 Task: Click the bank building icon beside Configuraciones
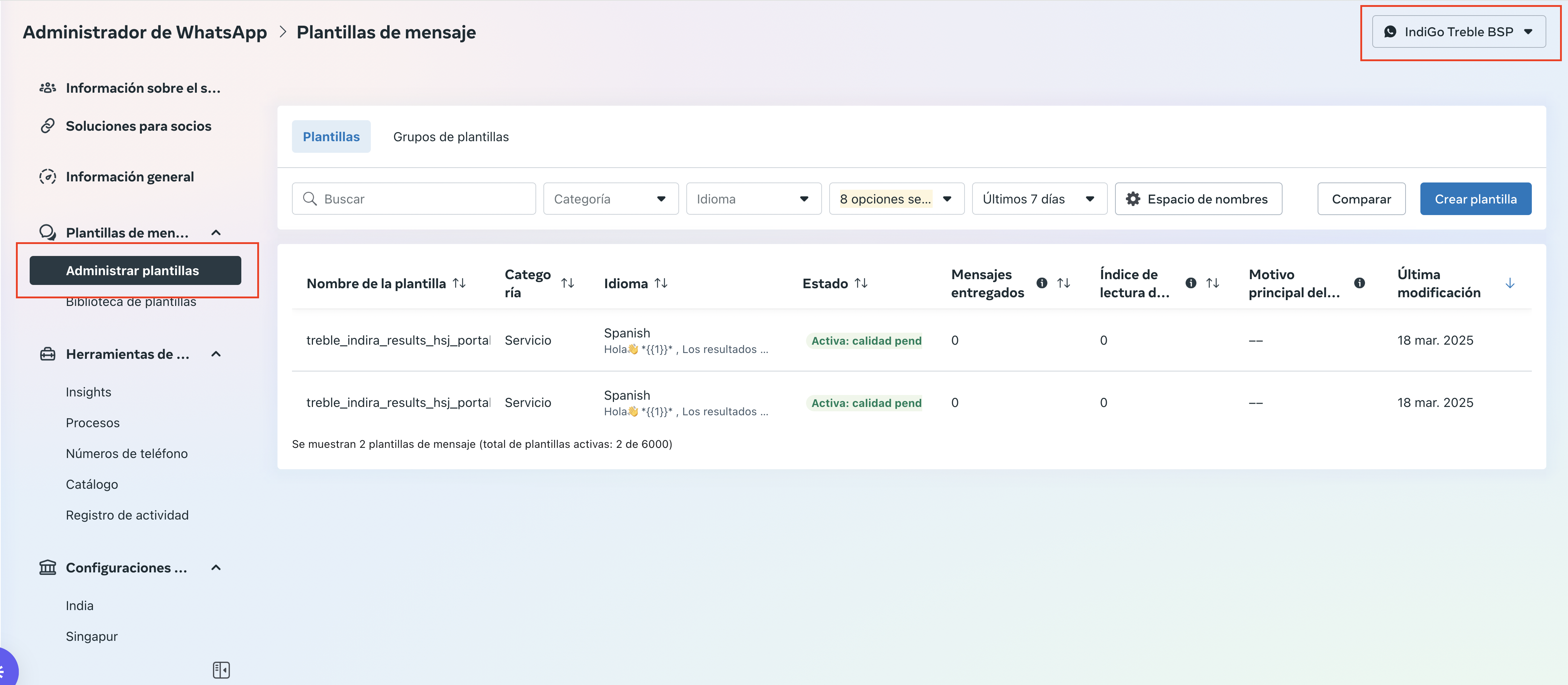coord(47,567)
